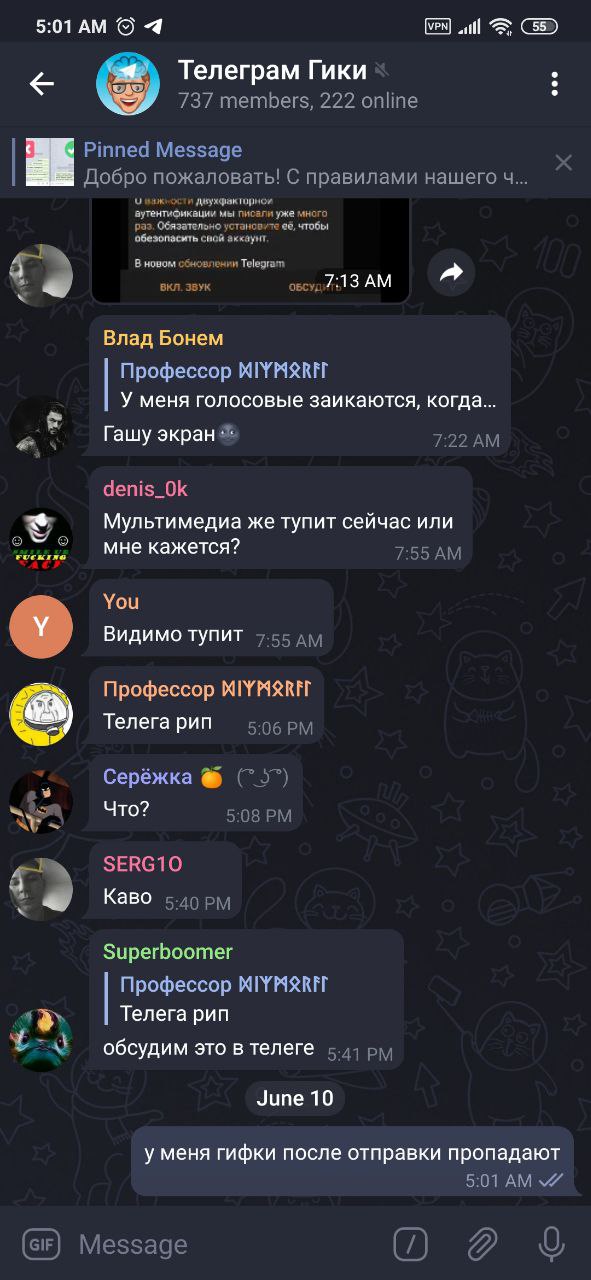591x1280 pixels.
Task: Tap the paperclip attach icon
Action: coord(482,1244)
